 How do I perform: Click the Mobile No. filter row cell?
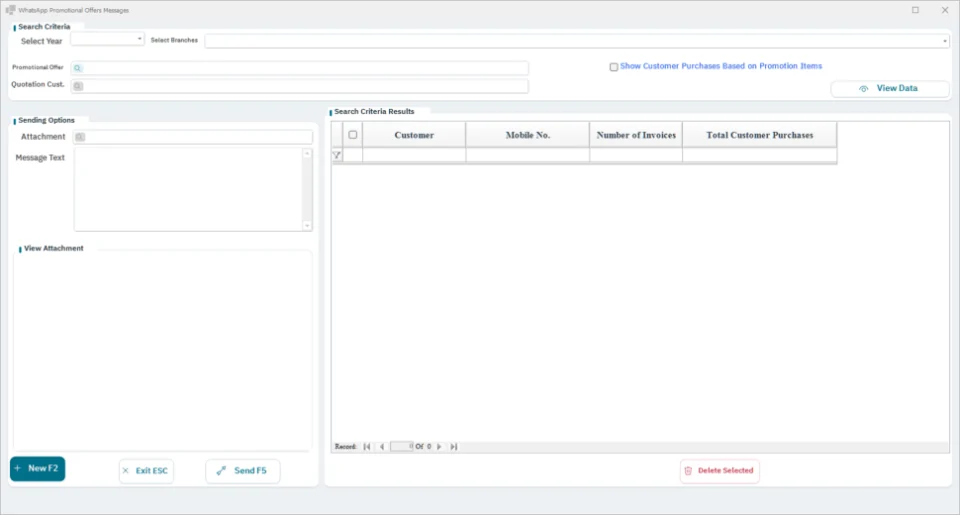(x=528, y=156)
